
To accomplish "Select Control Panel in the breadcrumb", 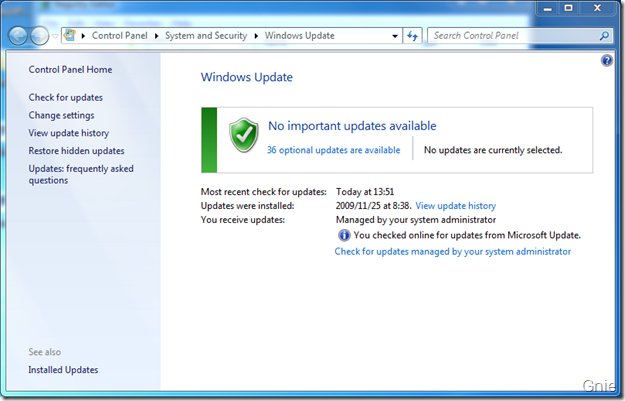I will [120, 35].
